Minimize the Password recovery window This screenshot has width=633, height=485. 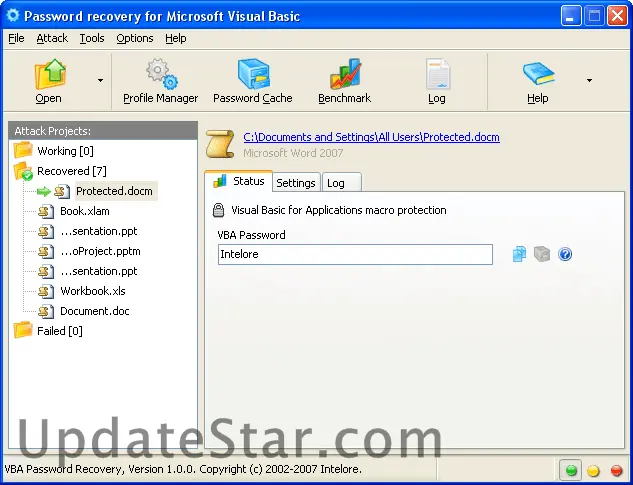[571, 16]
